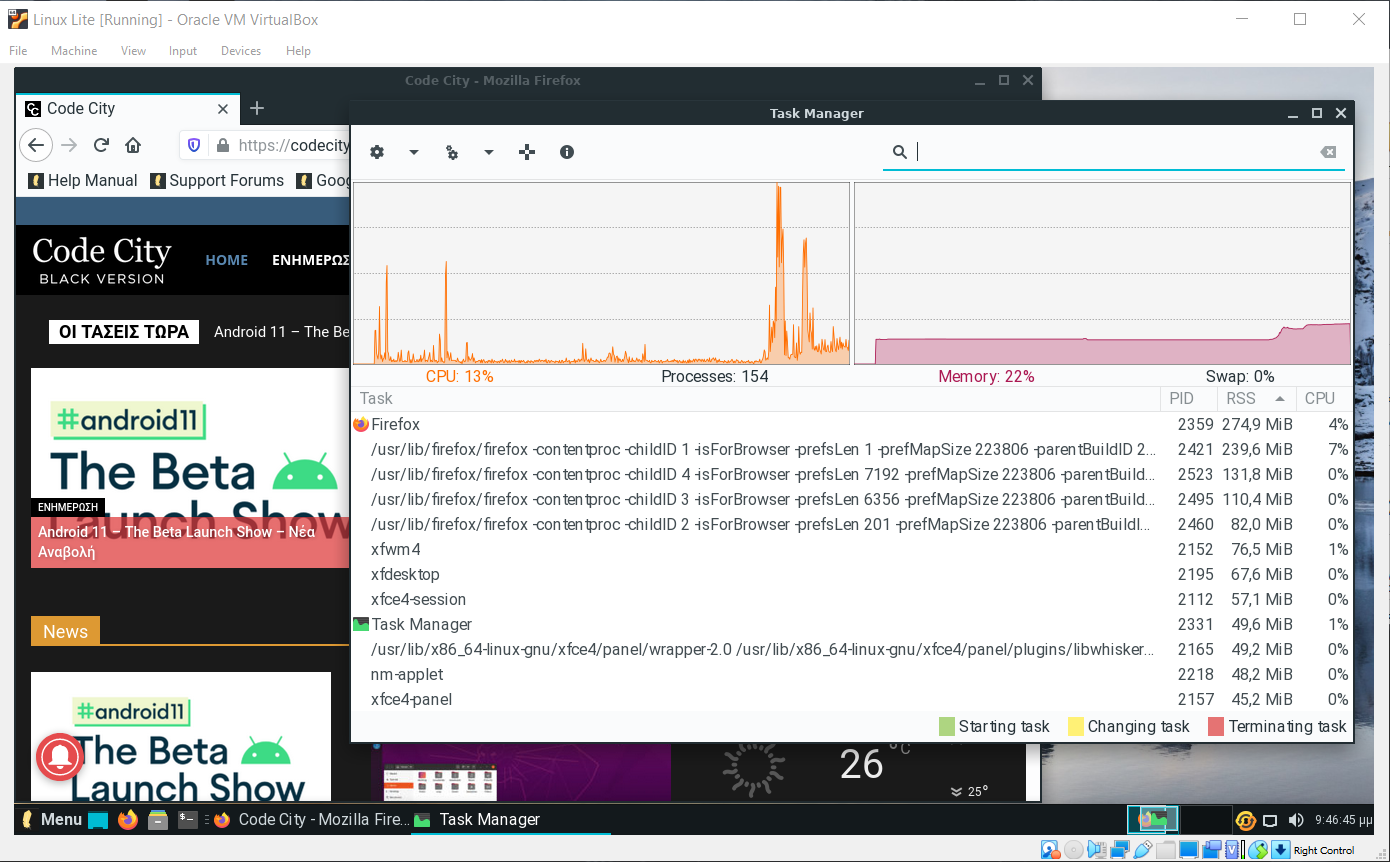Go forward in the Firefox window

coord(69,145)
